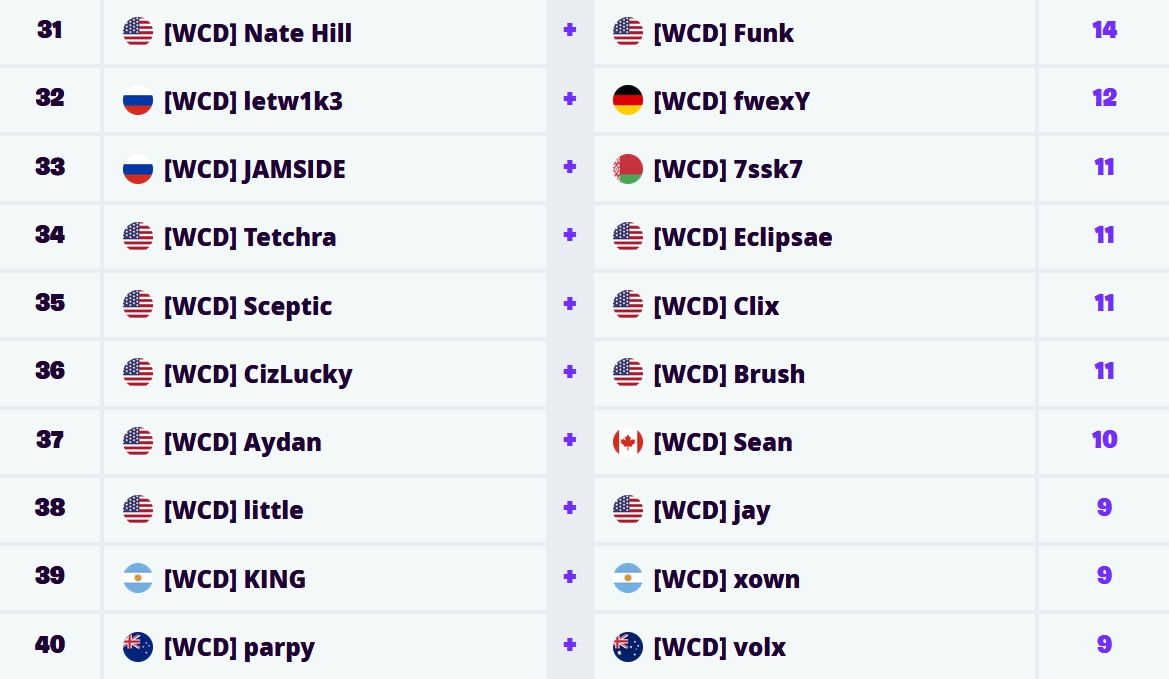Click the Australian flag next to parpy
The image size is (1169, 679).
pos(137,645)
